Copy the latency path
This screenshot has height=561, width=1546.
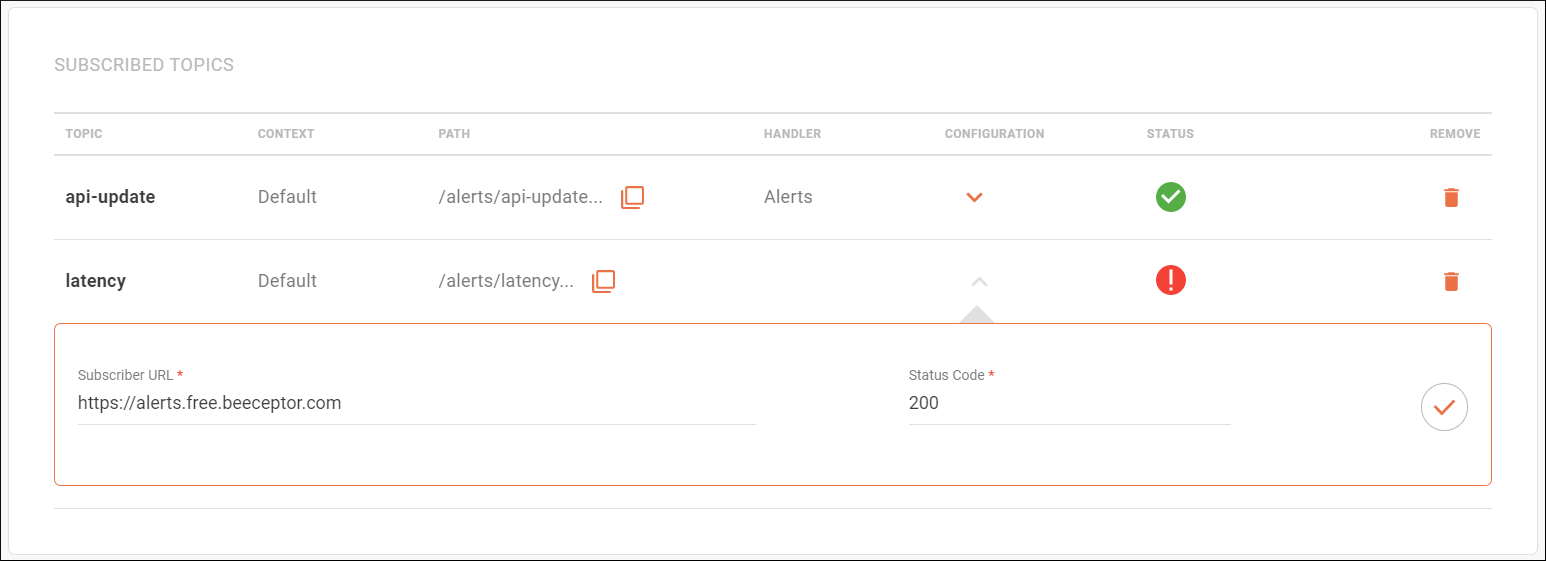603,281
